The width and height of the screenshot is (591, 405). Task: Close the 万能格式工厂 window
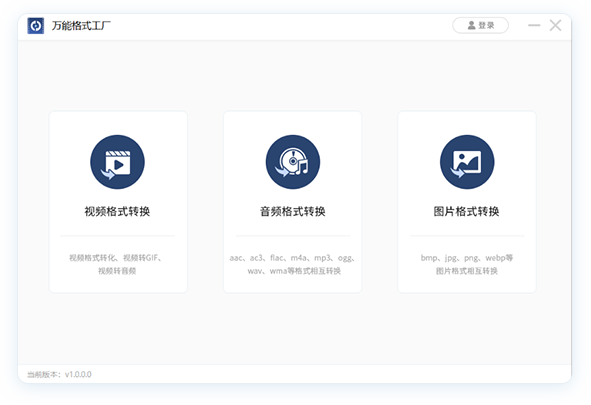click(x=555, y=25)
